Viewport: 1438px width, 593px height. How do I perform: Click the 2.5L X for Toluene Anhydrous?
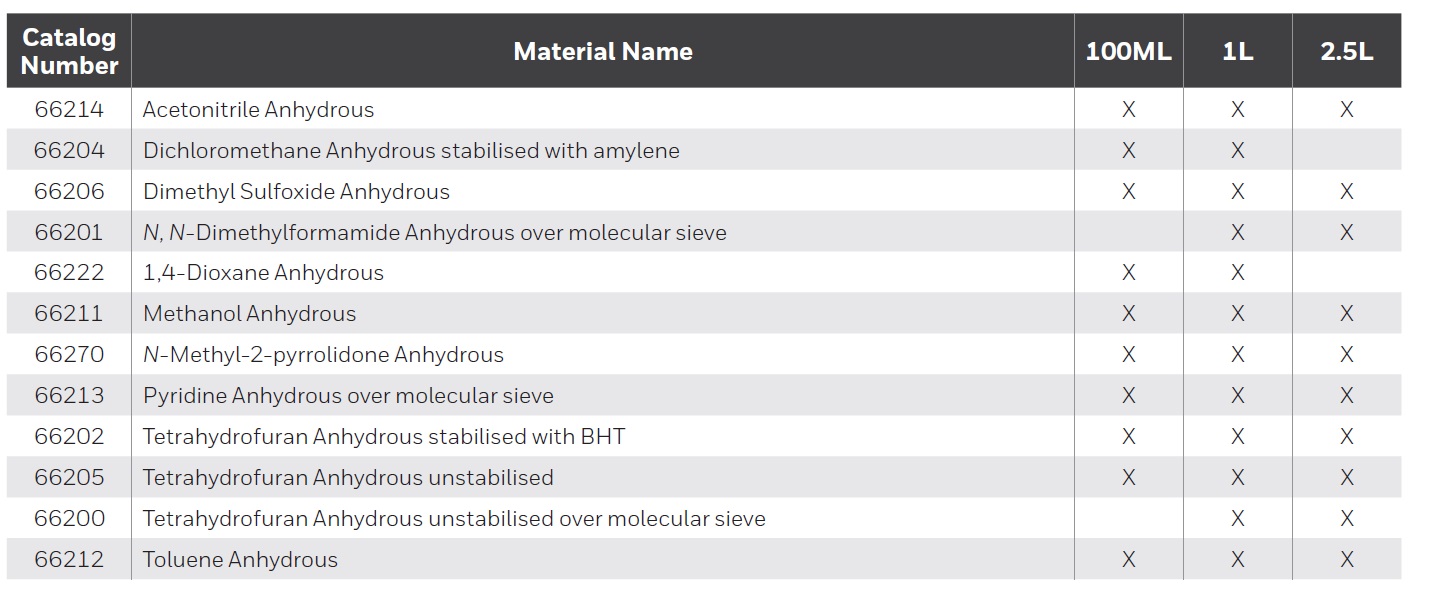tap(1346, 560)
